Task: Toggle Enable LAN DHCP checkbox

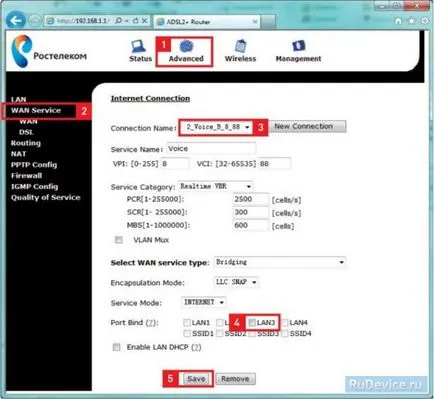Action: click(116, 347)
